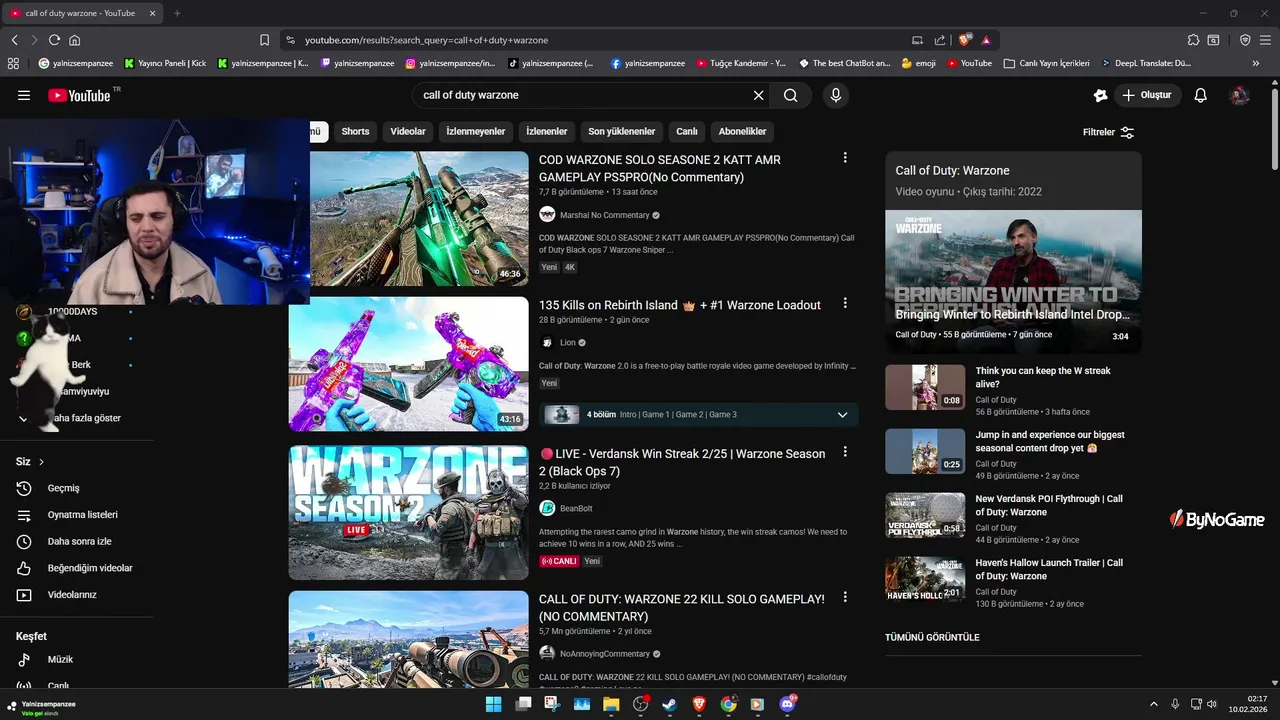Open the Filtreler filter options
Viewport: 1280px width, 720px height.
[x=1108, y=132]
